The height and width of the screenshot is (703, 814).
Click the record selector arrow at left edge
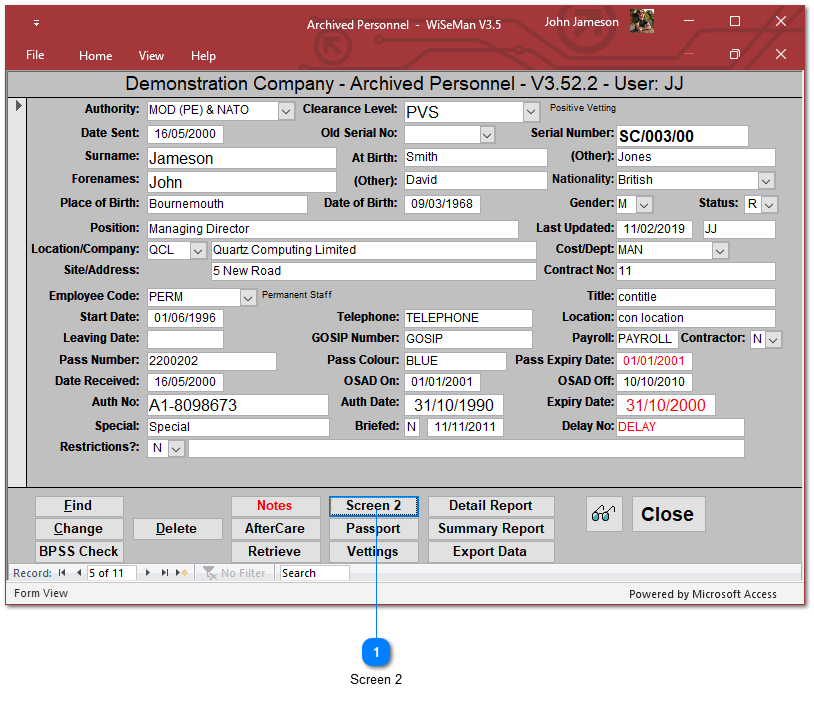click(19, 105)
